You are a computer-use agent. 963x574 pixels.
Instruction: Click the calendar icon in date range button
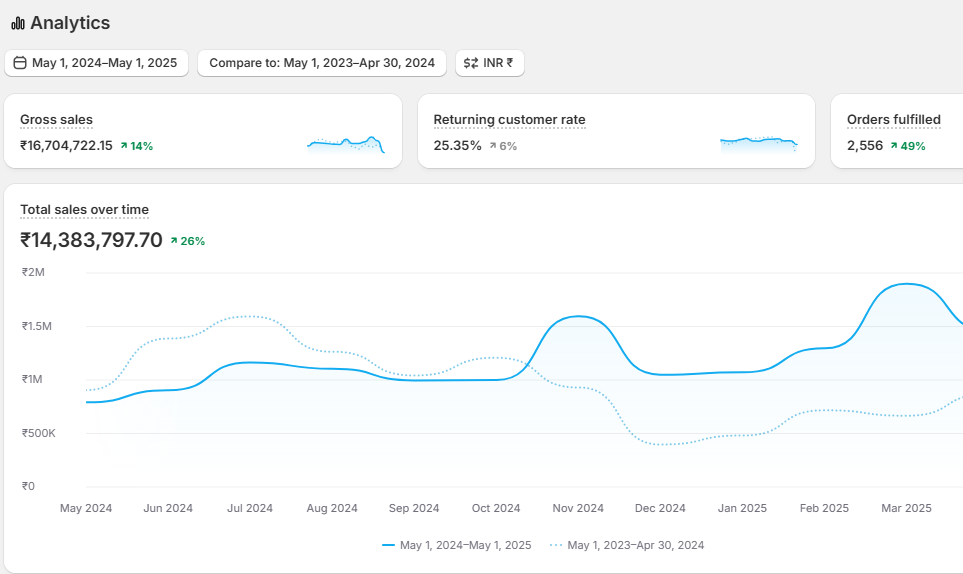[20, 63]
